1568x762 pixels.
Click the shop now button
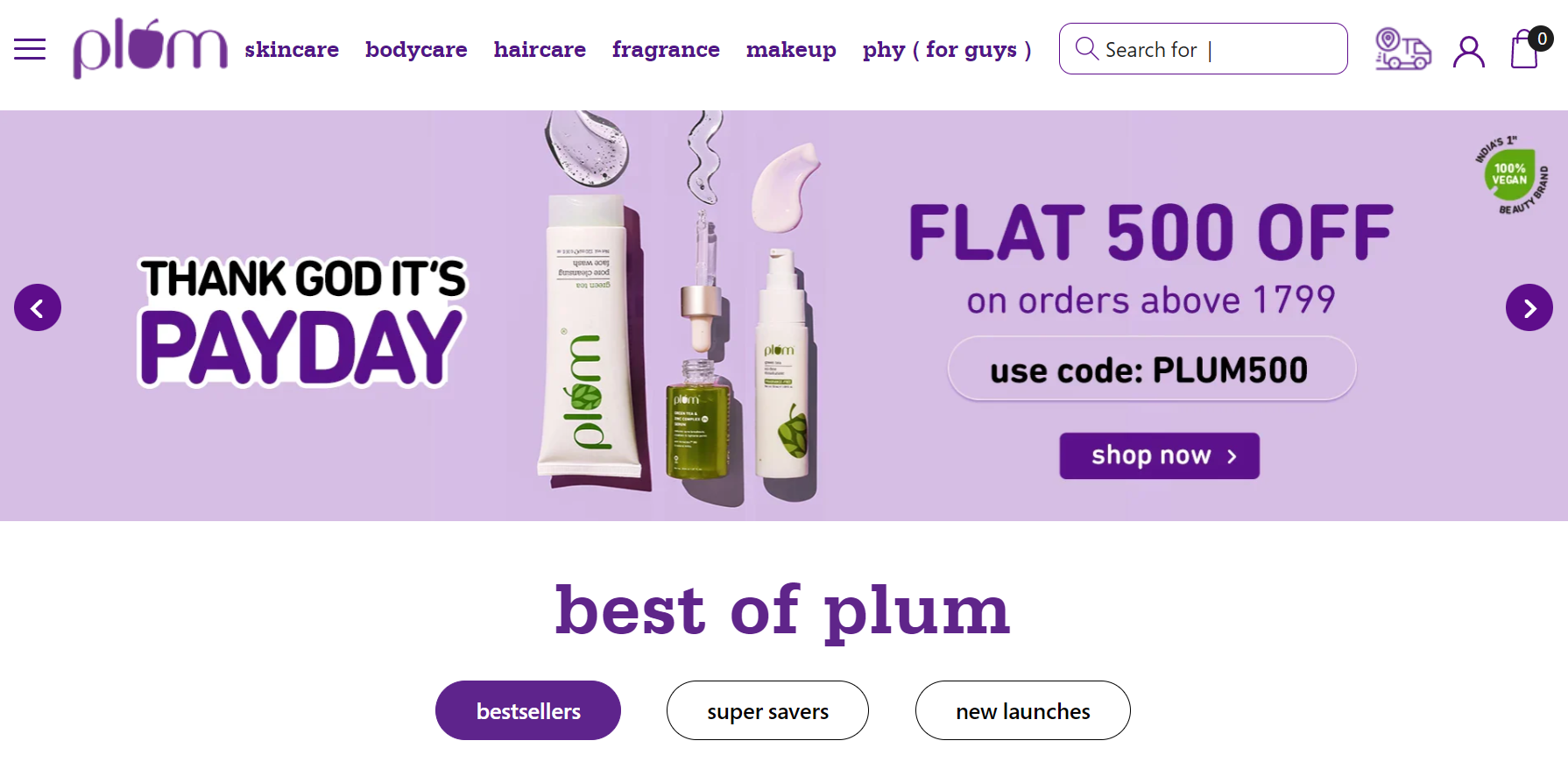click(x=1160, y=455)
